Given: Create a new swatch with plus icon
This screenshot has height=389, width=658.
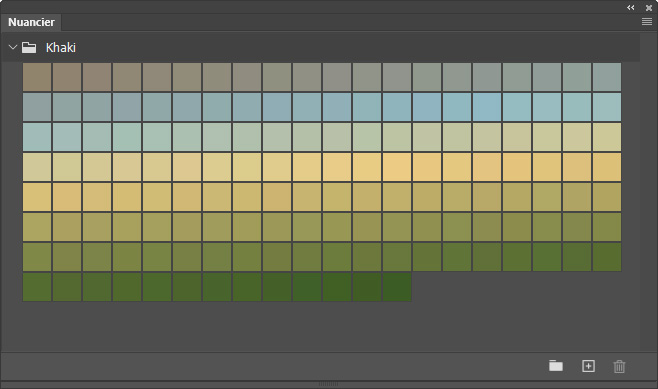Looking at the screenshot, I should coord(588,366).
